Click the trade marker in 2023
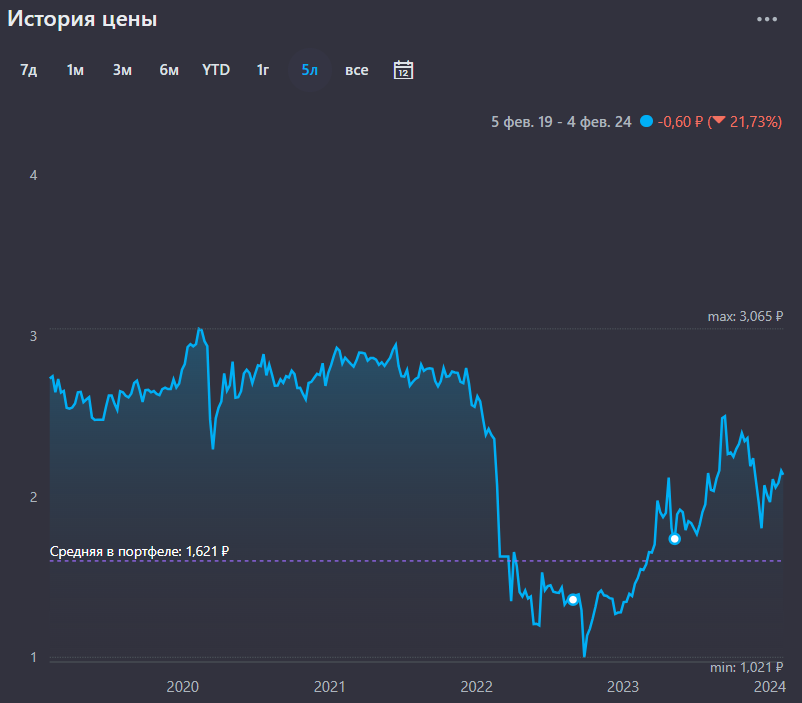Screen dimensions: 802x703 [675, 539]
